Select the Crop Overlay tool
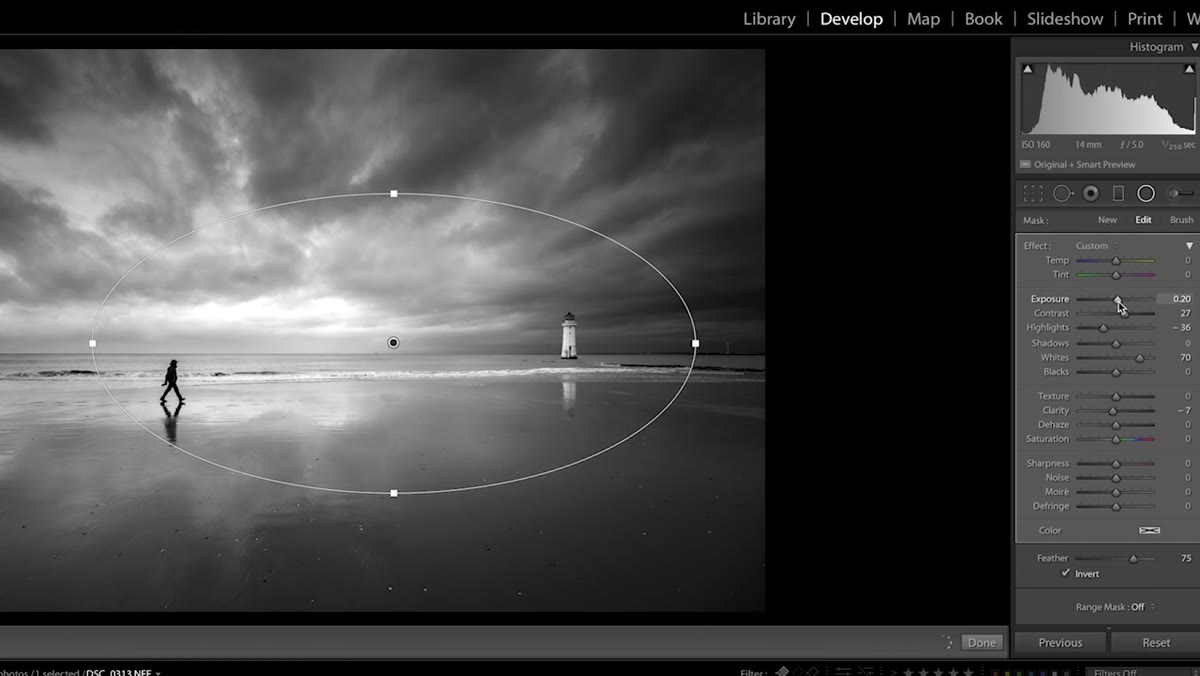The width and height of the screenshot is (1200, 676). tap(1033, 193)
